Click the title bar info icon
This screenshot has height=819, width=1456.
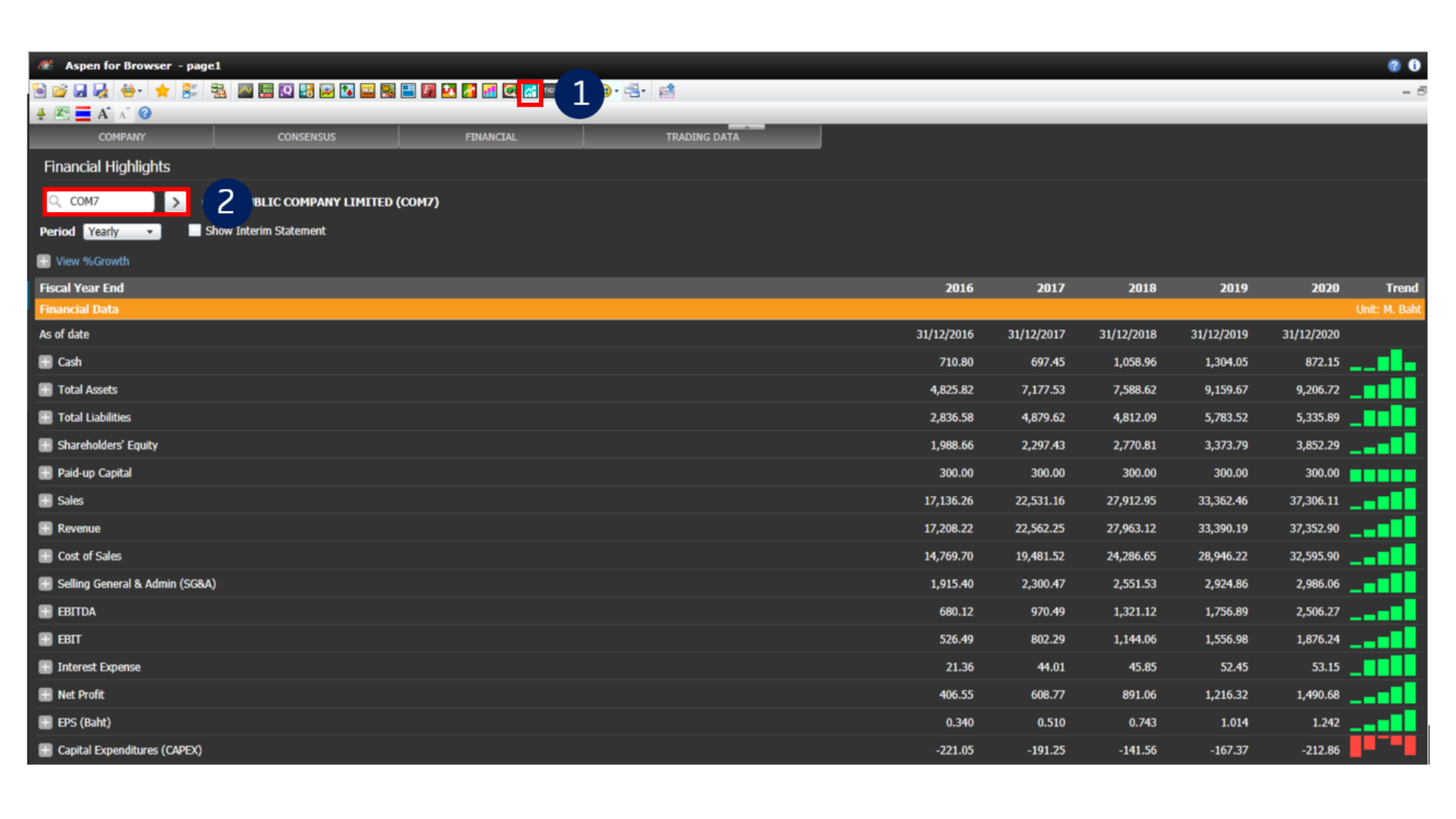[x=1414, y=66]
